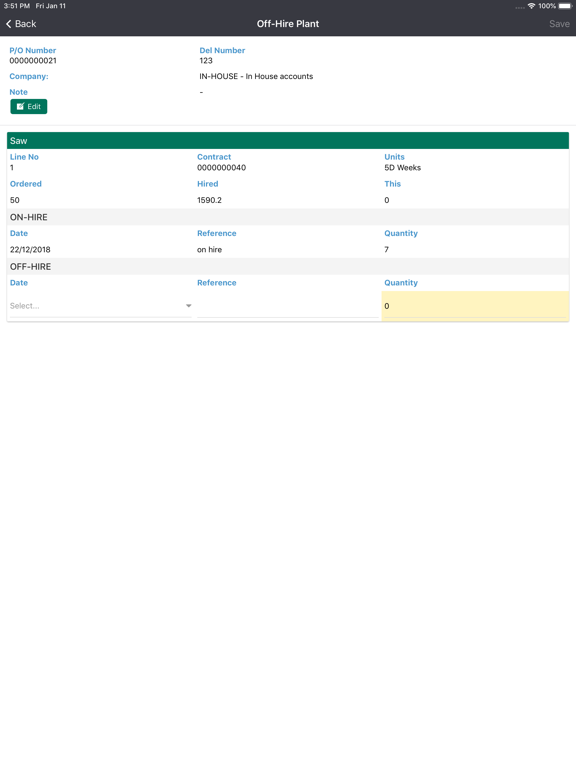Go back using the Back chevron
Viewport: 576px width, 768px height.
point(21,24)
